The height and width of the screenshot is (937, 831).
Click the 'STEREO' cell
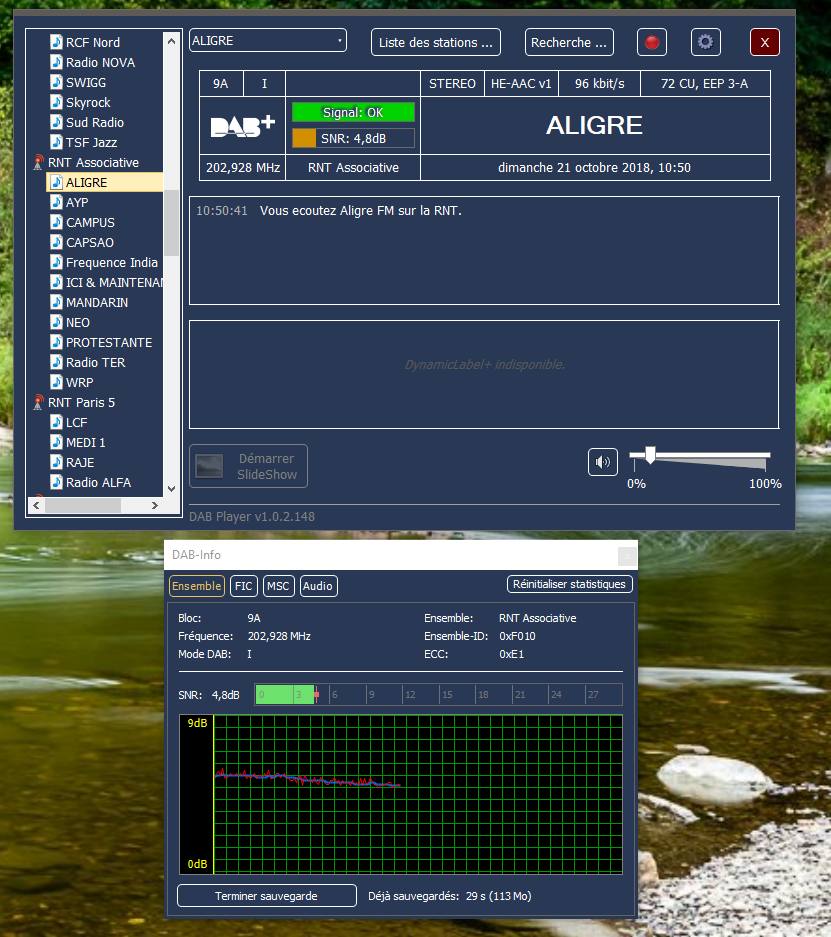[452, 84]
